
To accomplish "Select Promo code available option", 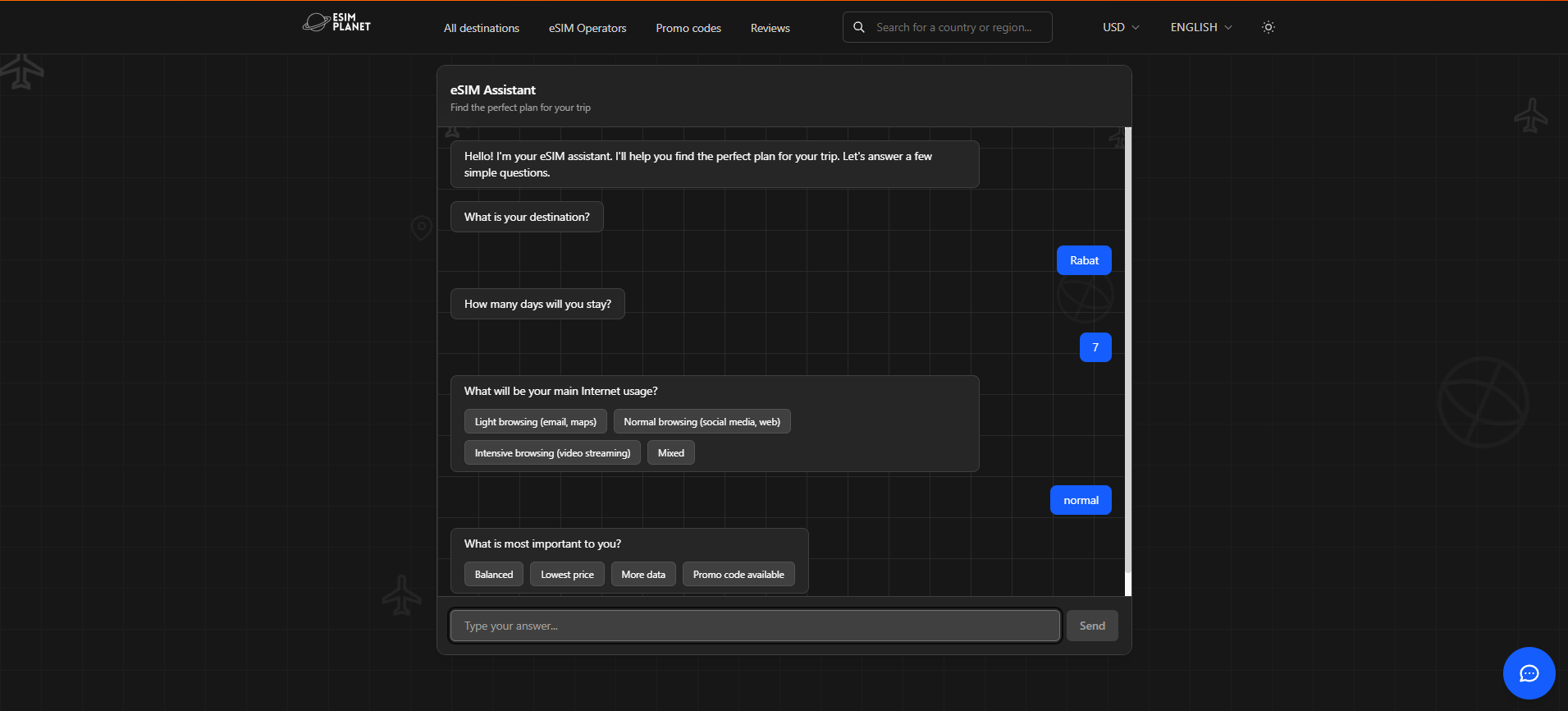I will coord(738,575).
